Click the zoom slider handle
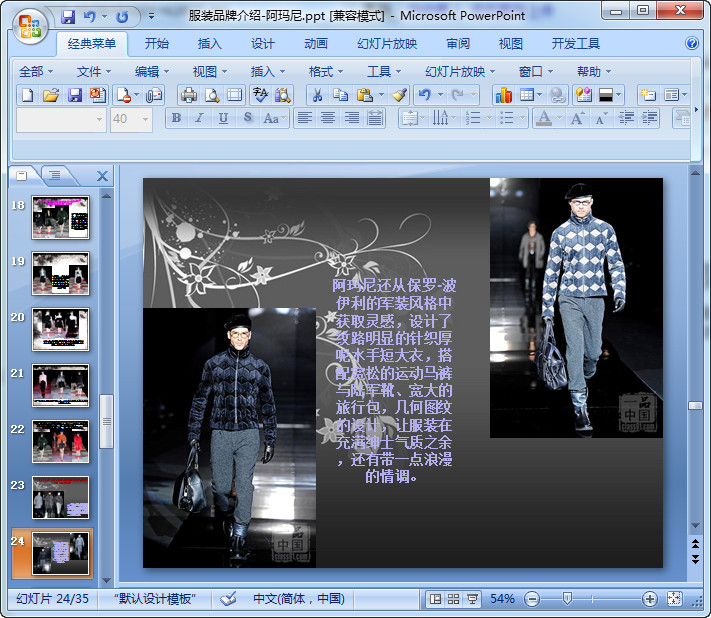 [x=567, y=598]
